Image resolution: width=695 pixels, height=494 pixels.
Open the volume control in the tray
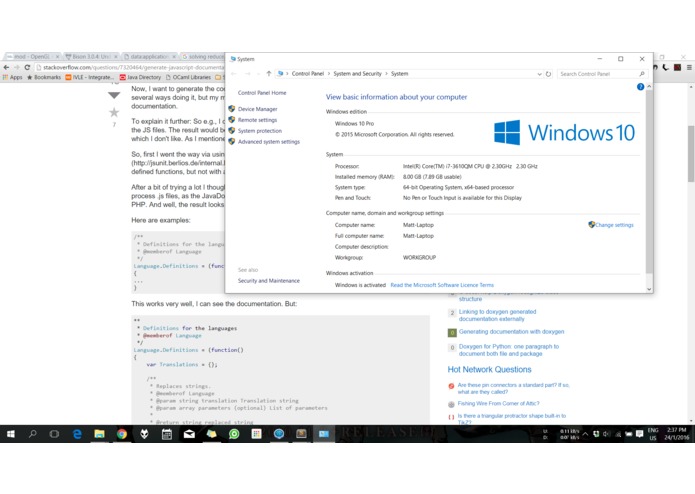click(606, 434)
